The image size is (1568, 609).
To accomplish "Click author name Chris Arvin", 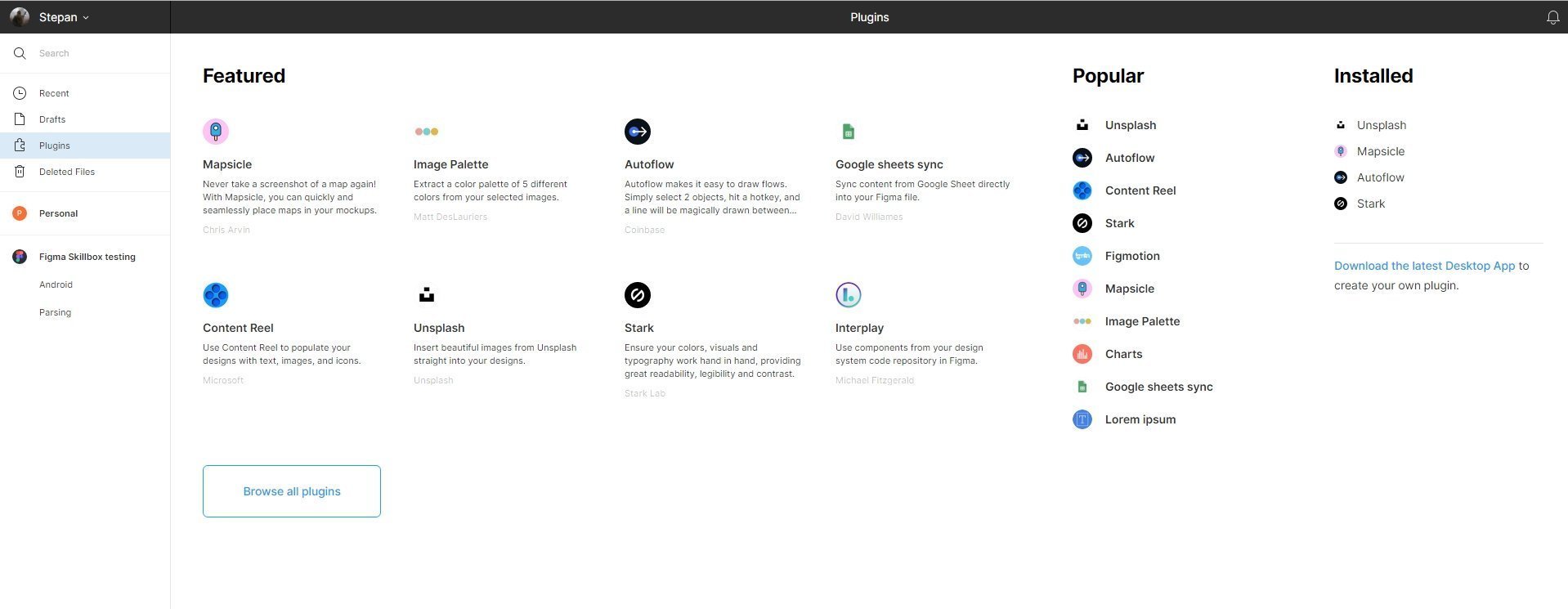I will (x=226, y=230).
